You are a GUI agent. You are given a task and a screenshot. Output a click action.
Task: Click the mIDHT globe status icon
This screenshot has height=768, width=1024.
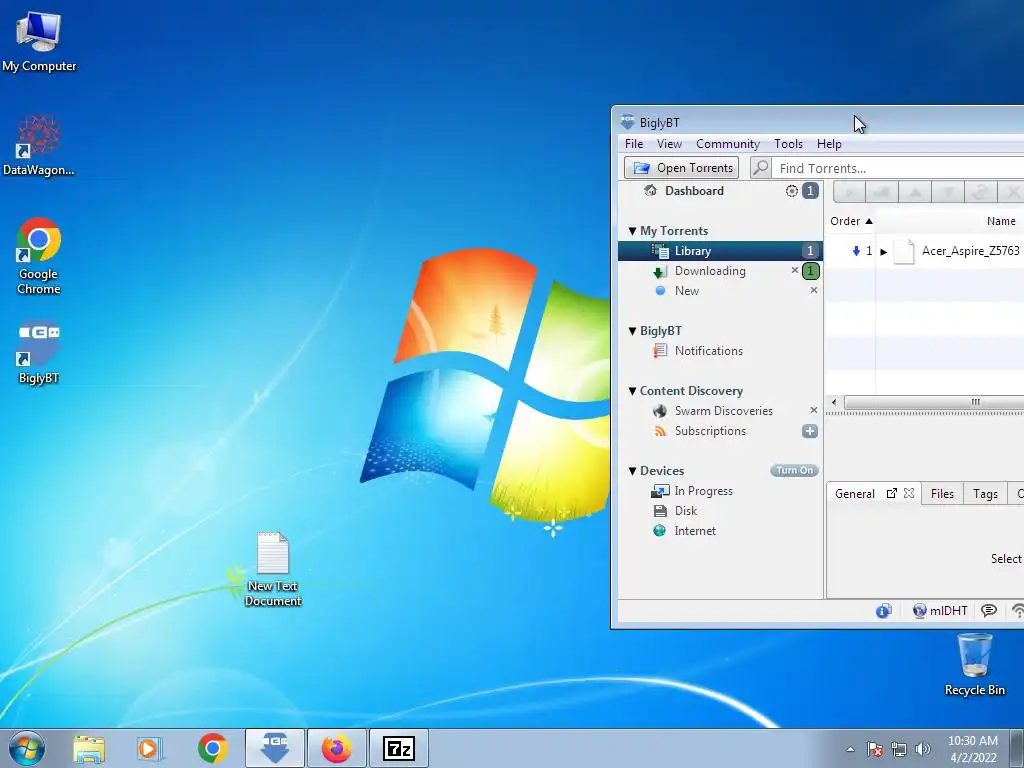[920, 611]
